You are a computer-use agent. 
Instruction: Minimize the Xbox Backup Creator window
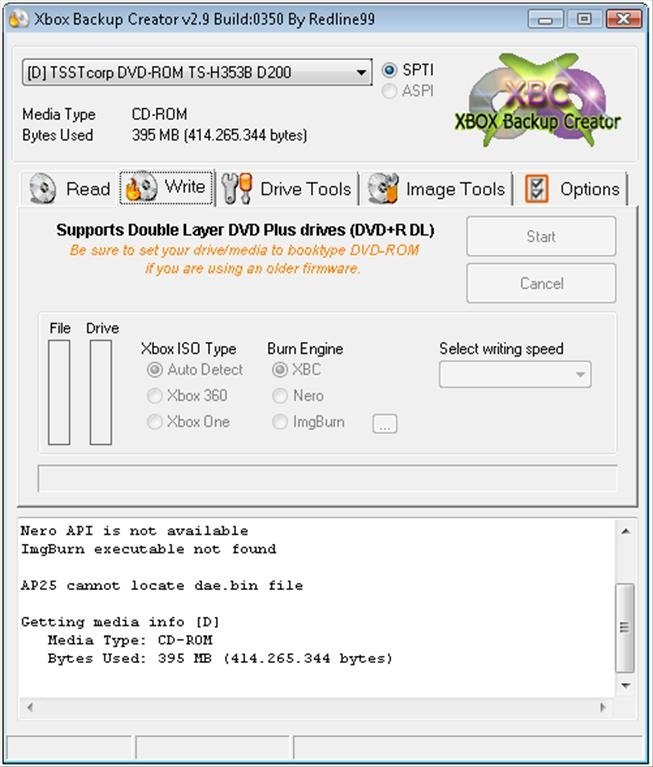(545, 20)
